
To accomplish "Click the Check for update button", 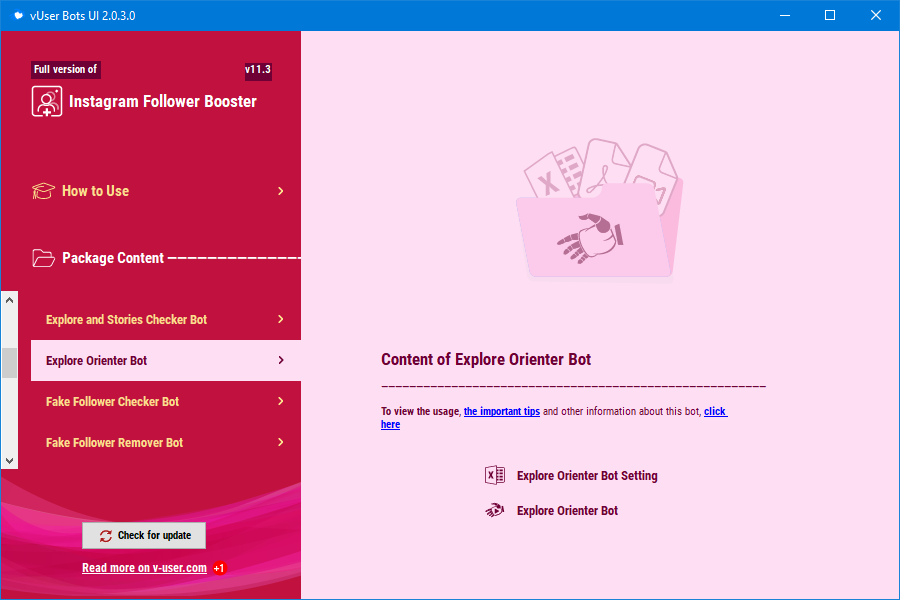I will [144, 536].
